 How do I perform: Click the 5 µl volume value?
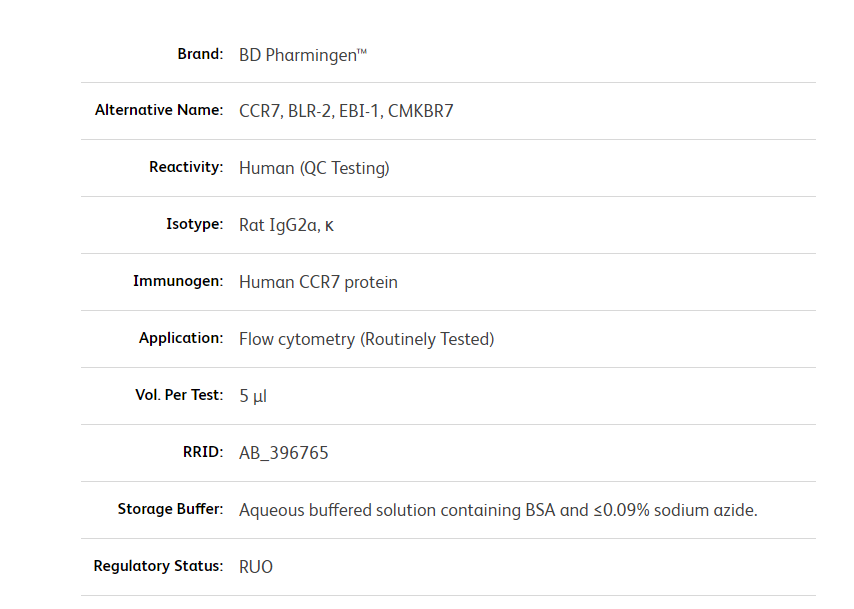coord(253,396)
